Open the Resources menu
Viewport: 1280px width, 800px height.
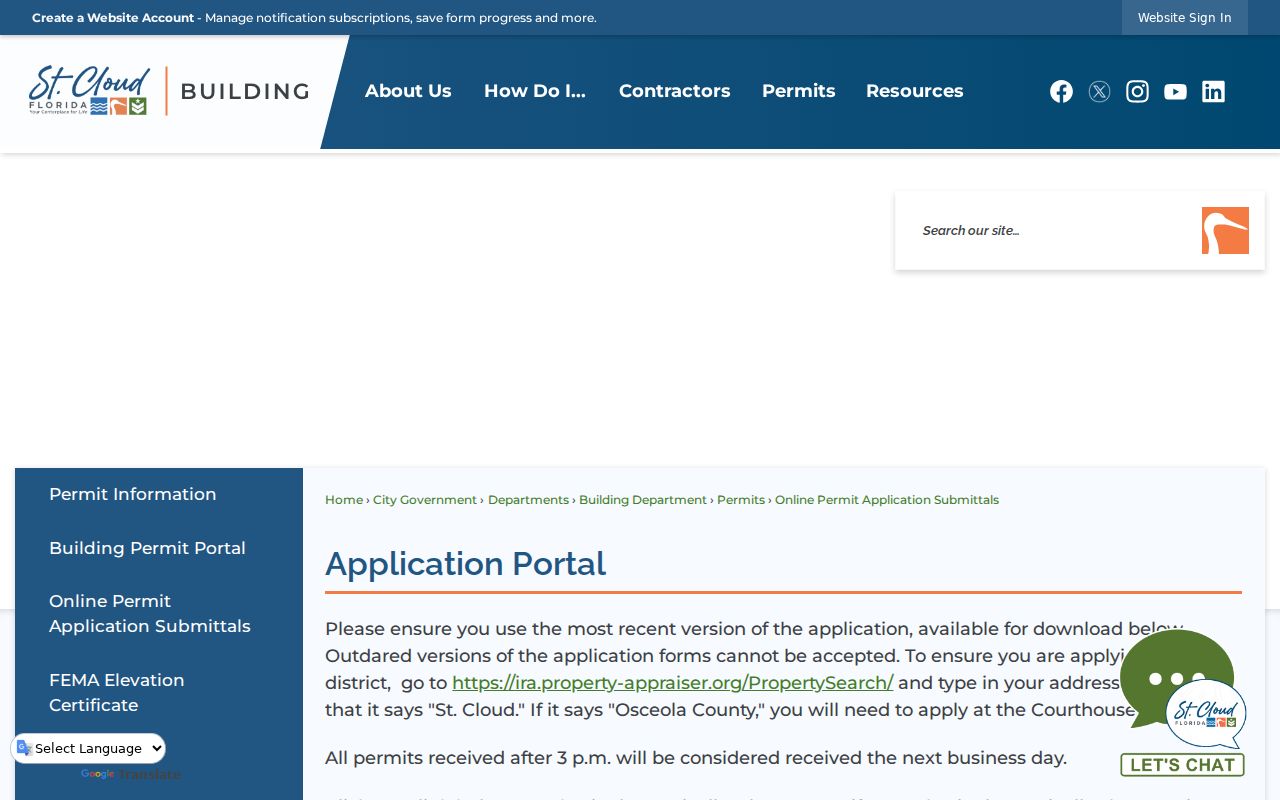914,91
